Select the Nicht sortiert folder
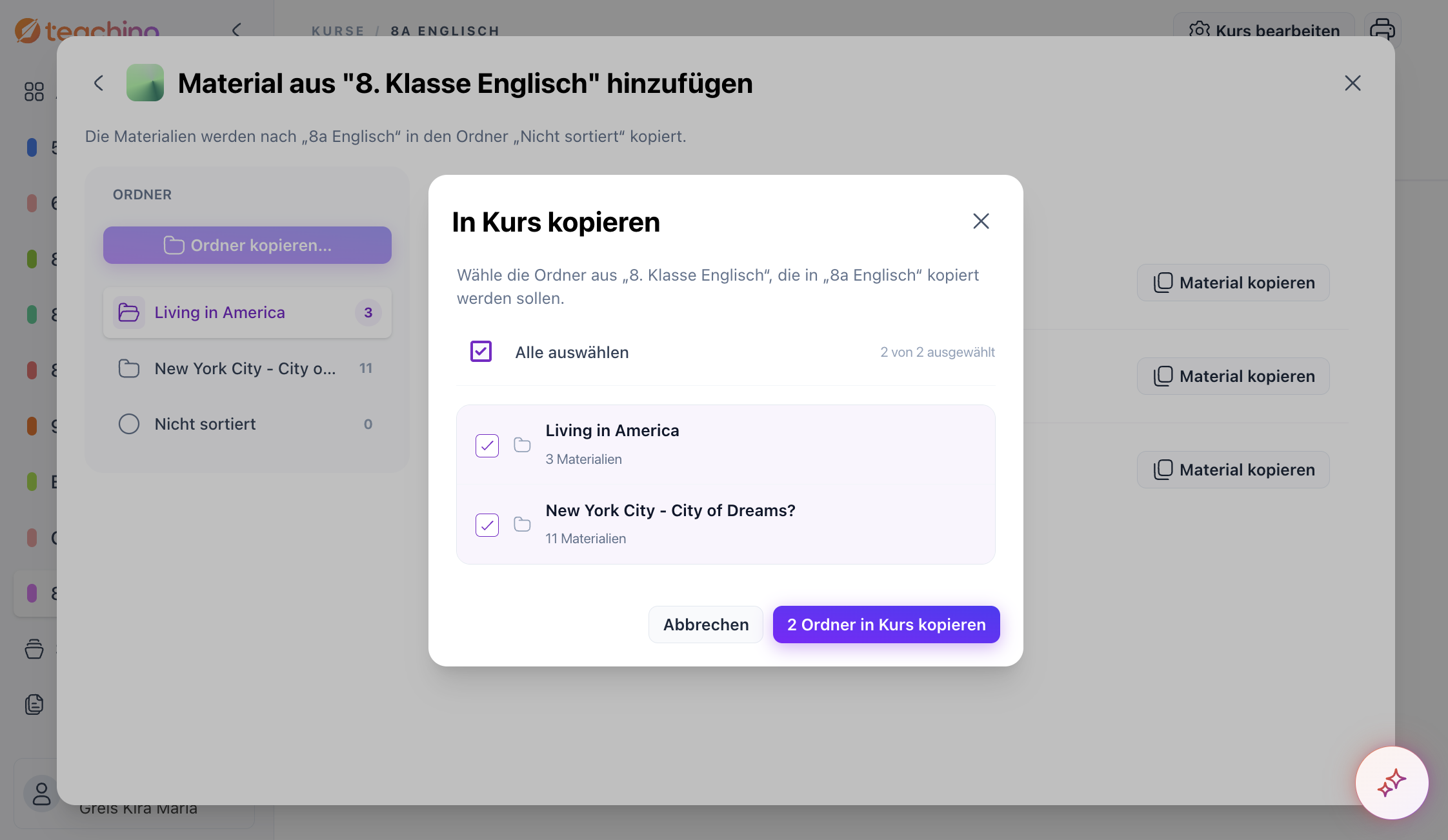 pyautogui.click(x=247, y=424)
